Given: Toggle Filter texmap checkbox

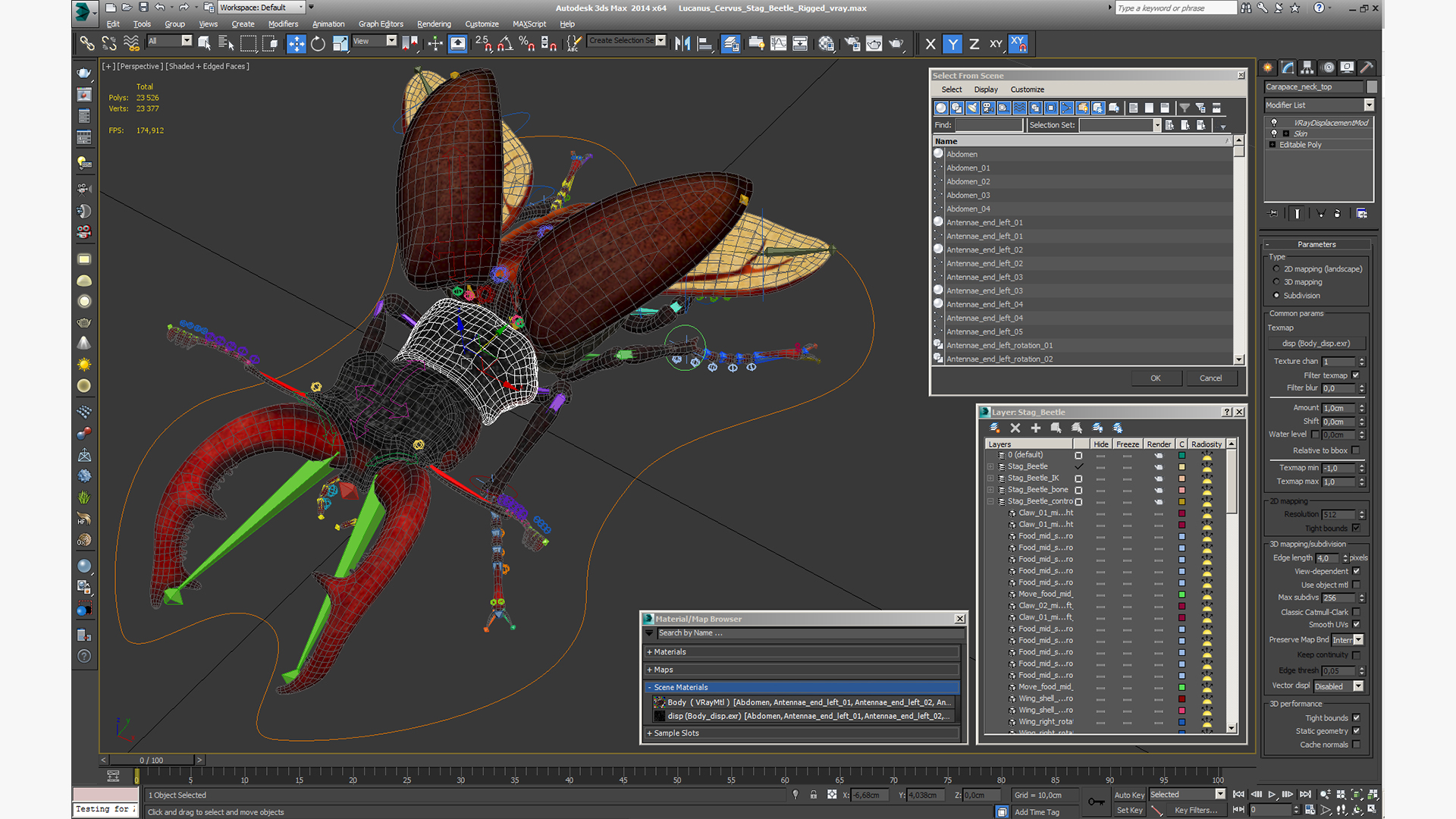Looking at the screenshot, I should pos(1356,375).
